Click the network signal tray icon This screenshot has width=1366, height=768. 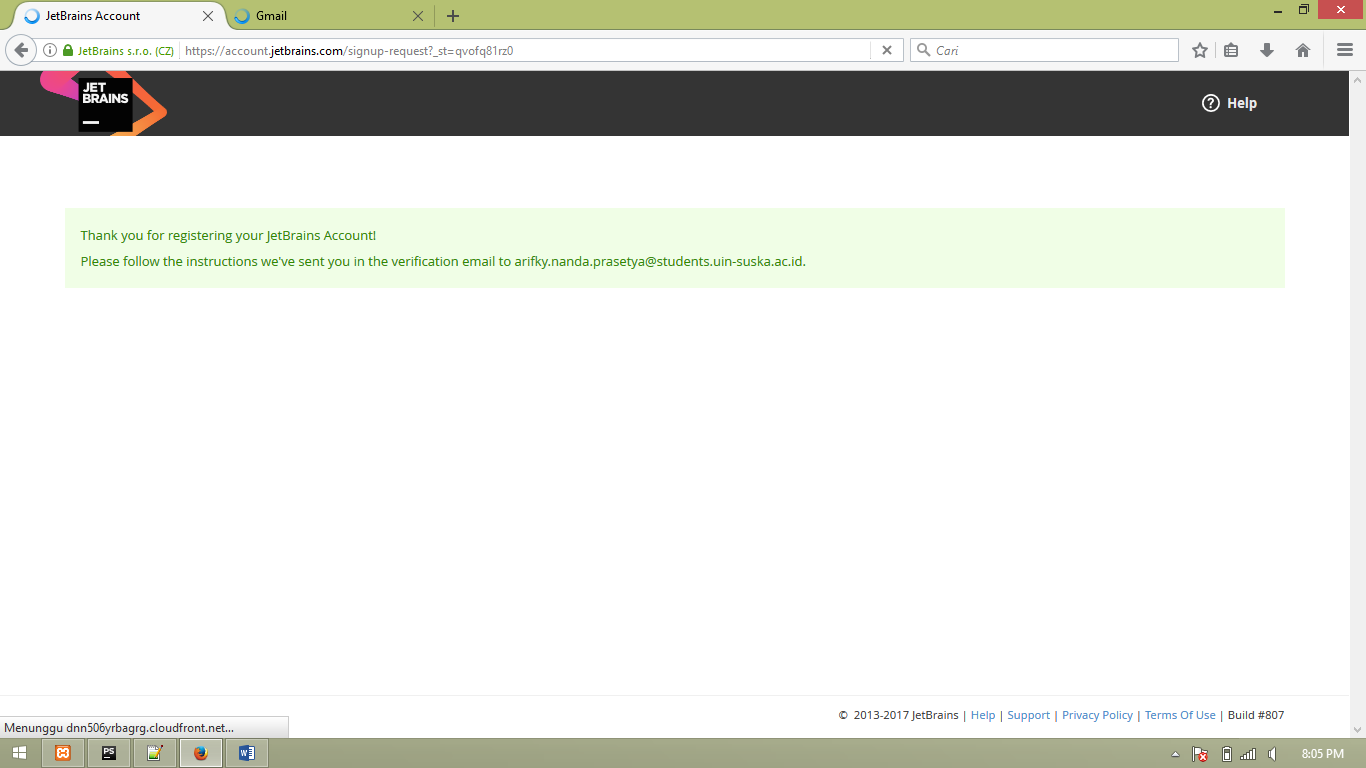1248,754
